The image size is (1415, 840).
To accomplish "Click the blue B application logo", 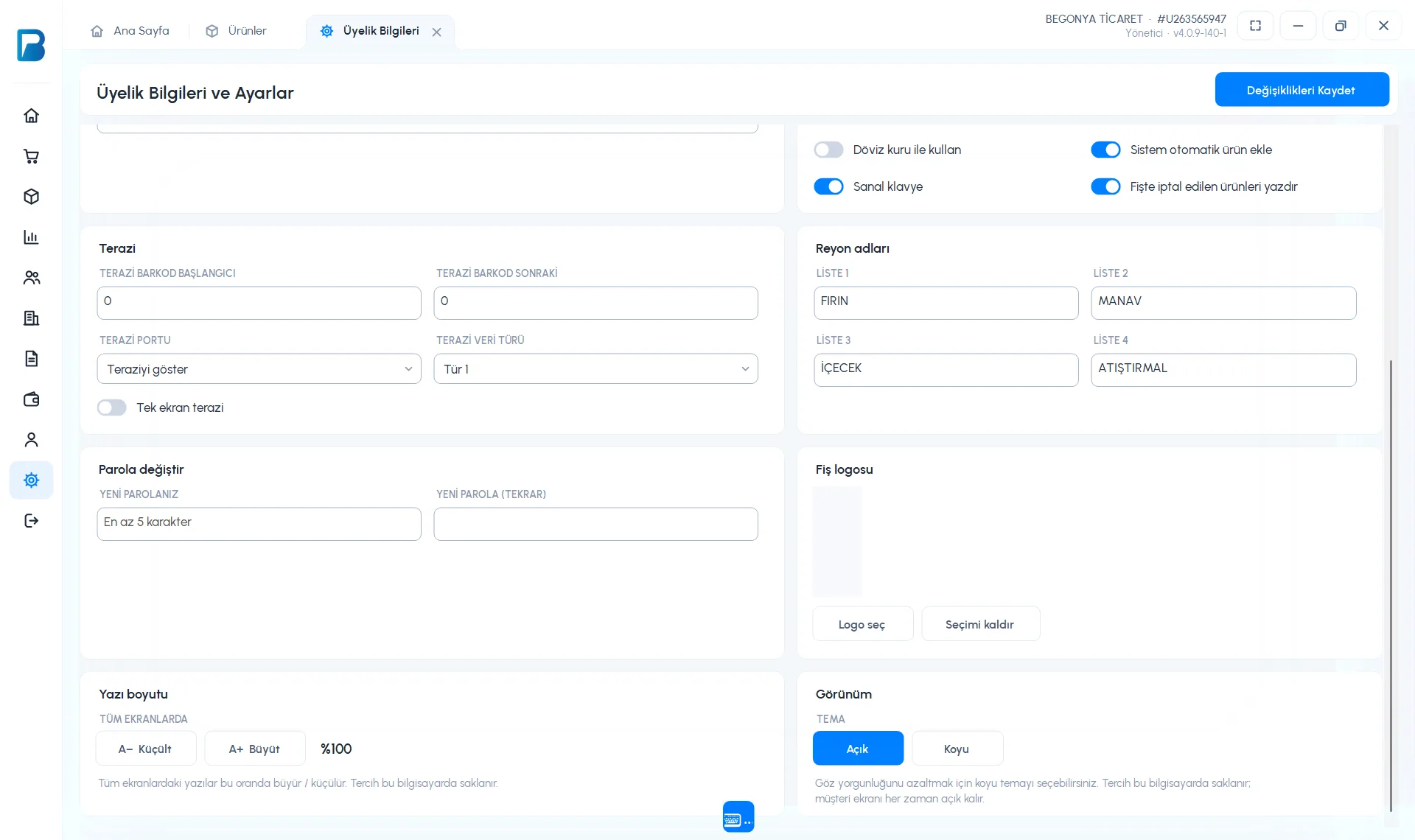I will point(31,45).
